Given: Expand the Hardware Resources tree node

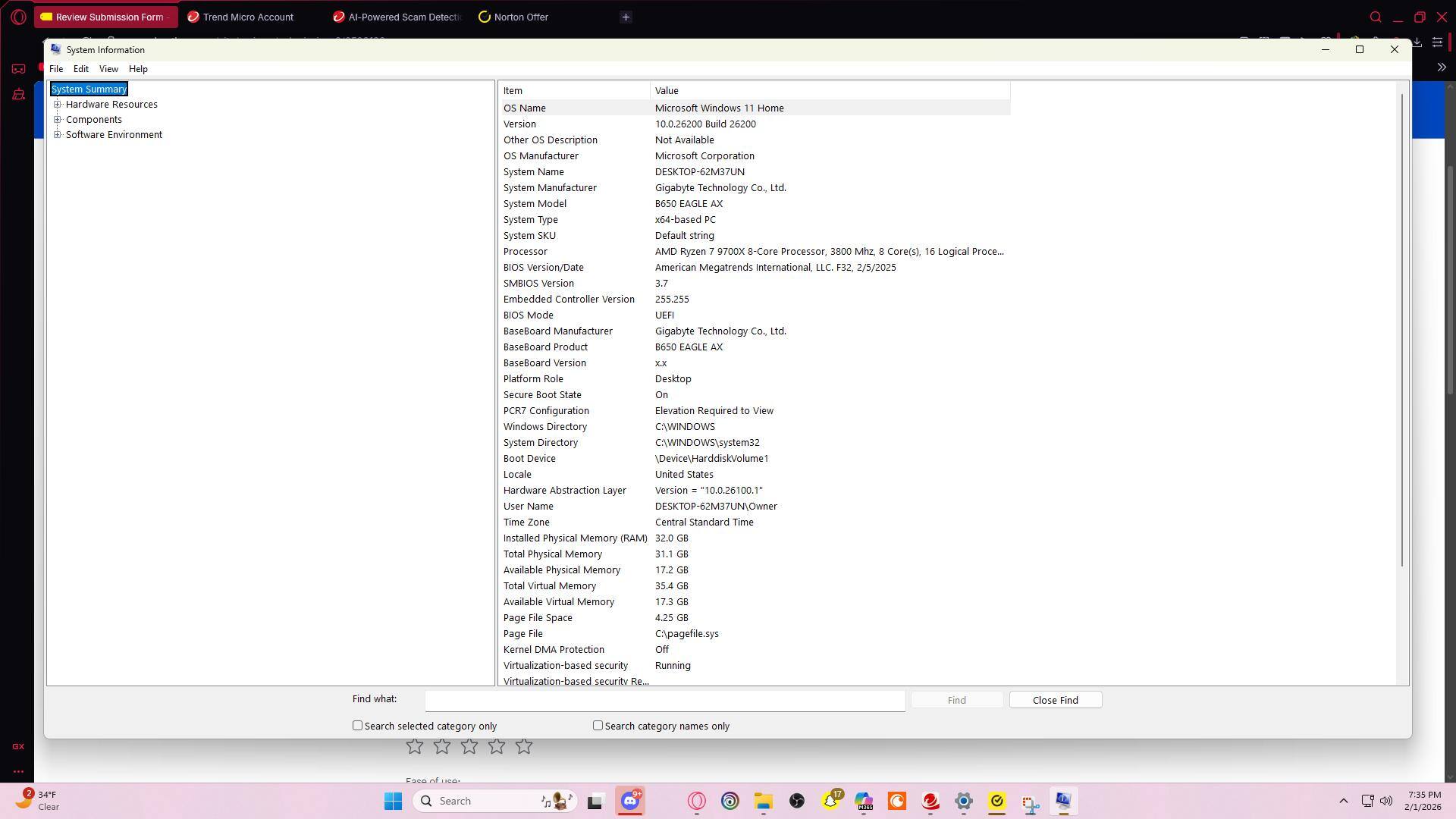Looking at the screenshot, I should click(x=58, y=105).
